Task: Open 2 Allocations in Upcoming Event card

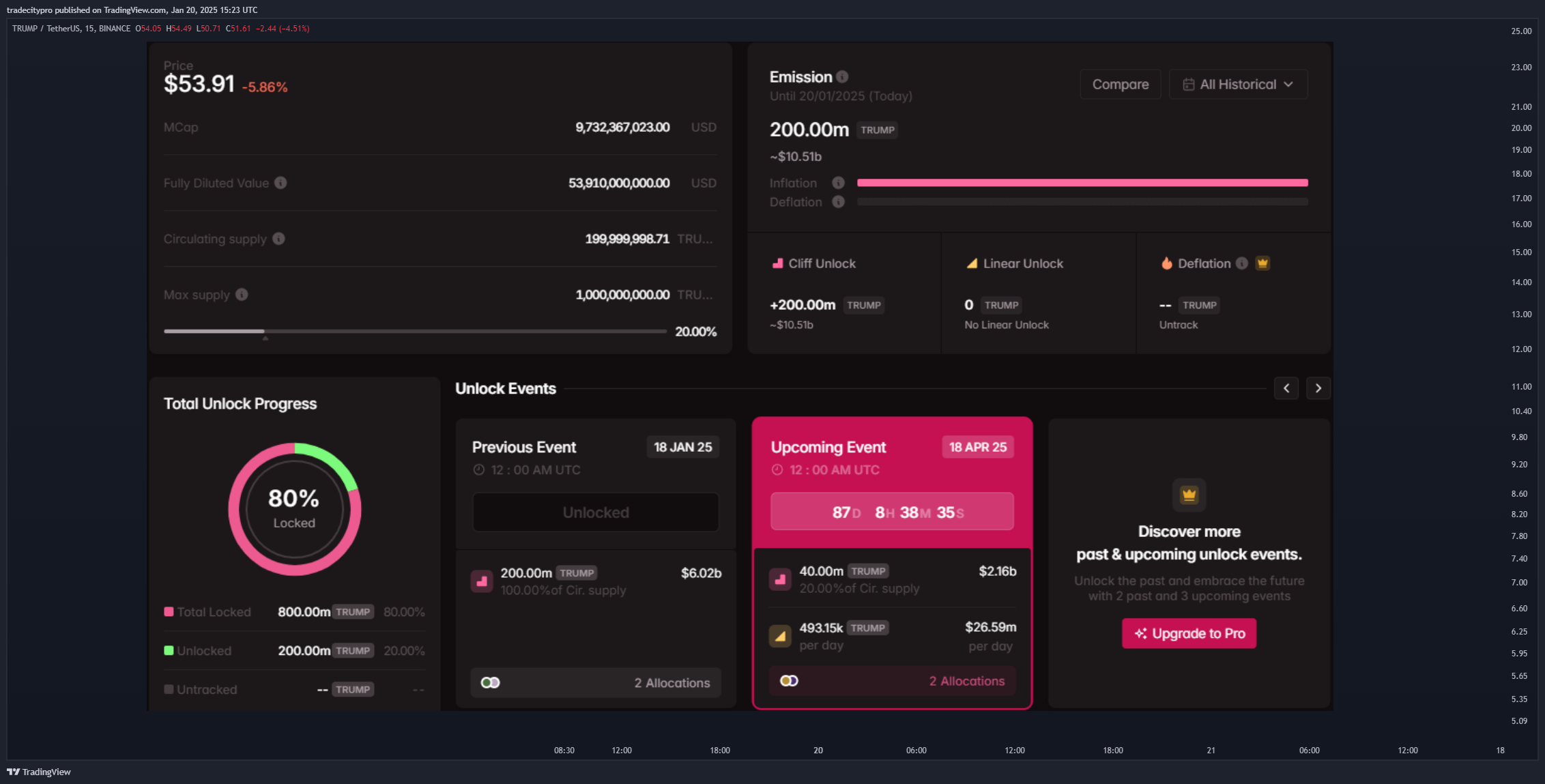Action: pyautogui.click(x=892, y=681)
